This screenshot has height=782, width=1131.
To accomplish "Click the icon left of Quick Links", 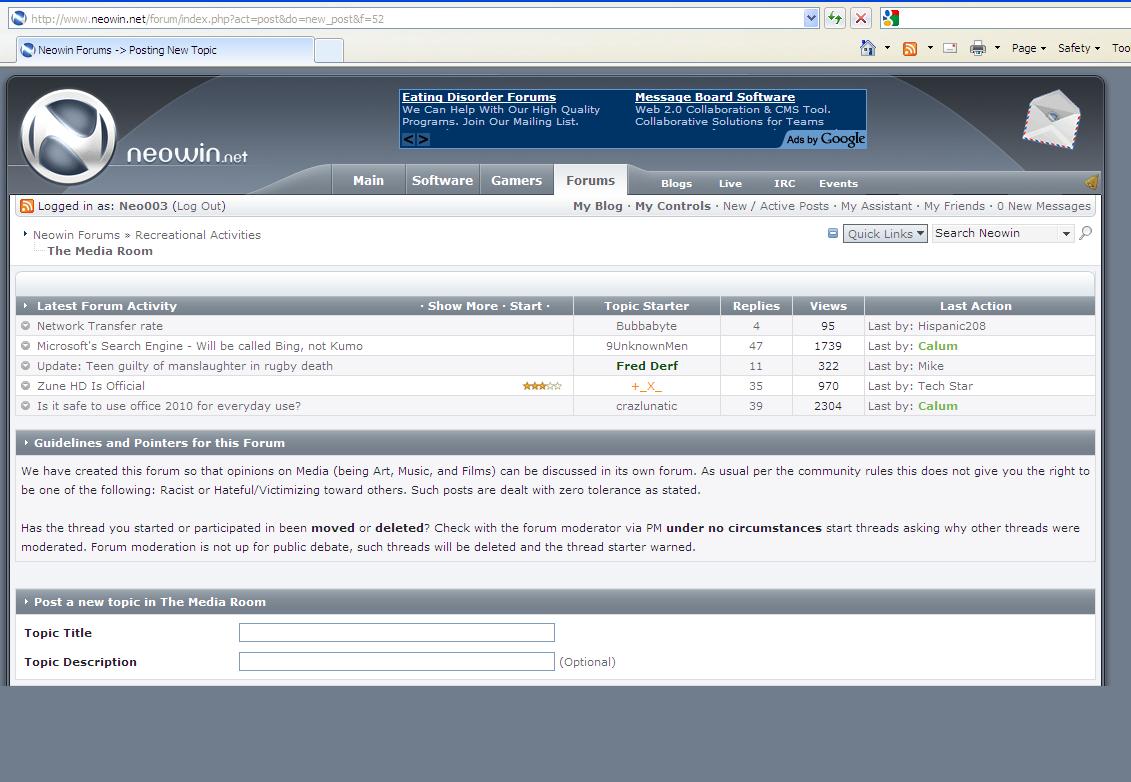I will (832, 233).
